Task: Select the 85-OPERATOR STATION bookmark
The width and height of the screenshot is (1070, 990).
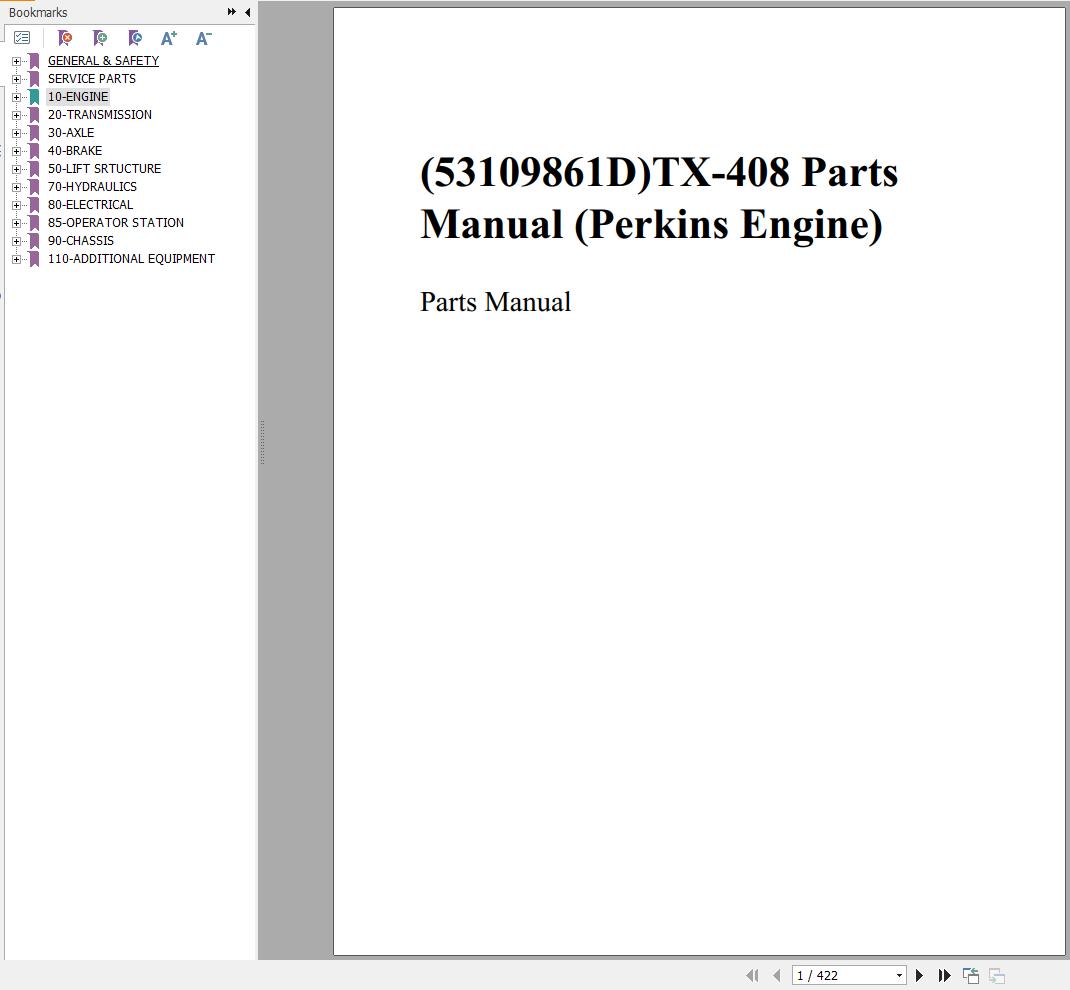Action: pyautogui.click(x=116, y=222)
